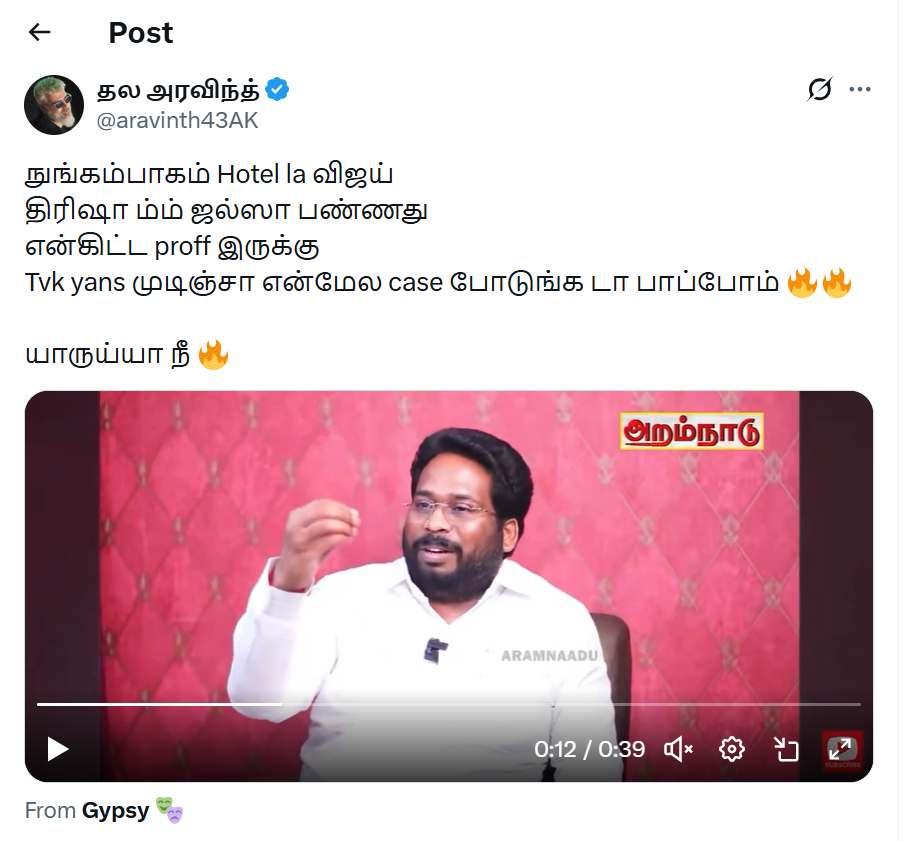The image size is (917, 841).
Task: Open the Gypsy source account link
Action: pyautogui.click(x=116, y=811)
